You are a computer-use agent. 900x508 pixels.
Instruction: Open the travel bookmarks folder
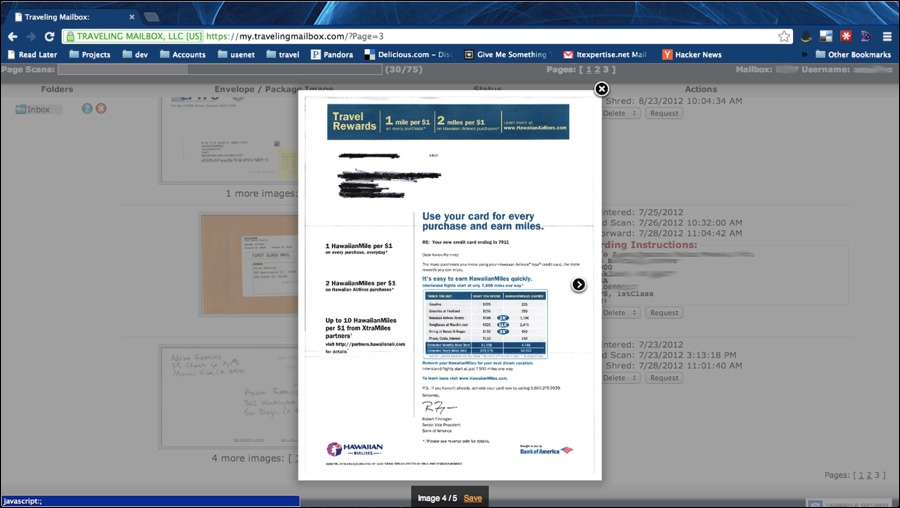[x=283, y=55]
